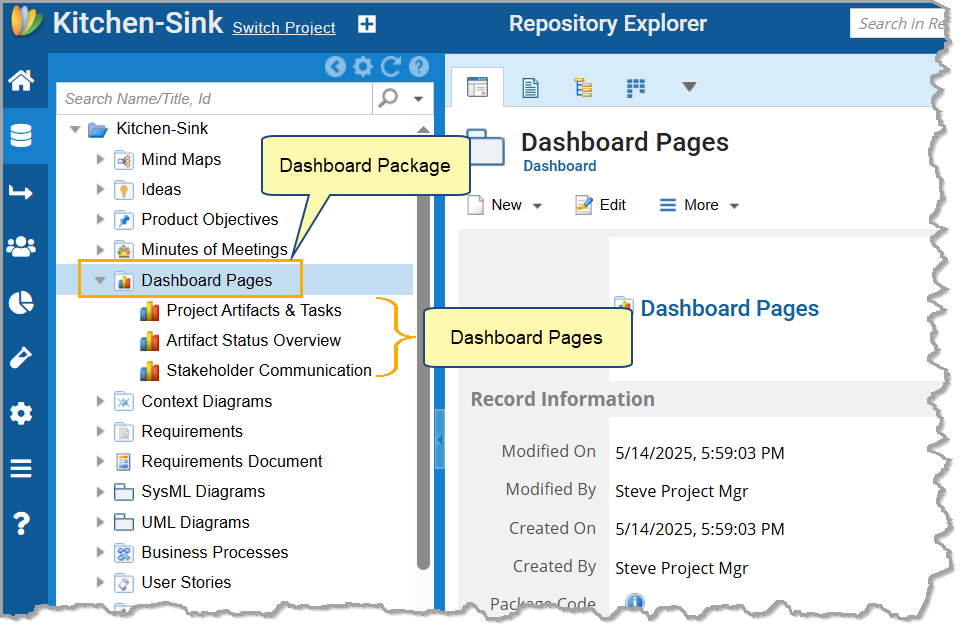Open the search options dropdown arrow

pyautogui.click(x=419, y=98)
